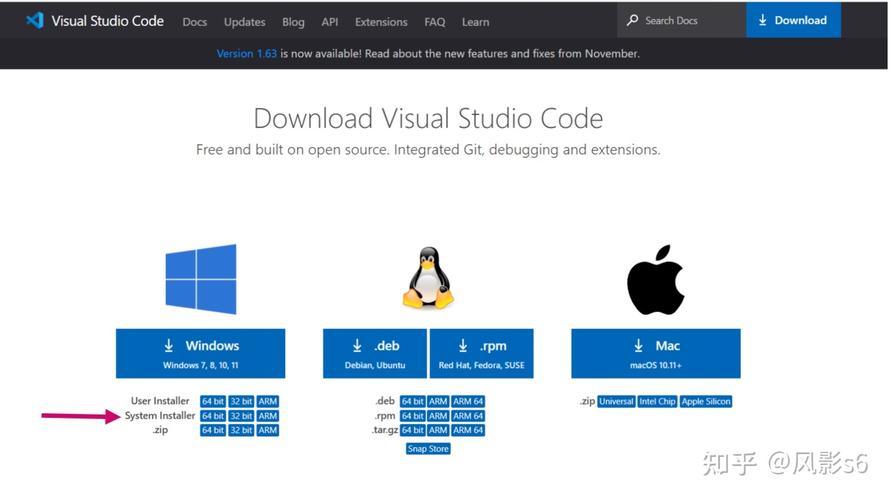
Task: Download Mac .zip Intel Chip build
Action: pos(657,401)
